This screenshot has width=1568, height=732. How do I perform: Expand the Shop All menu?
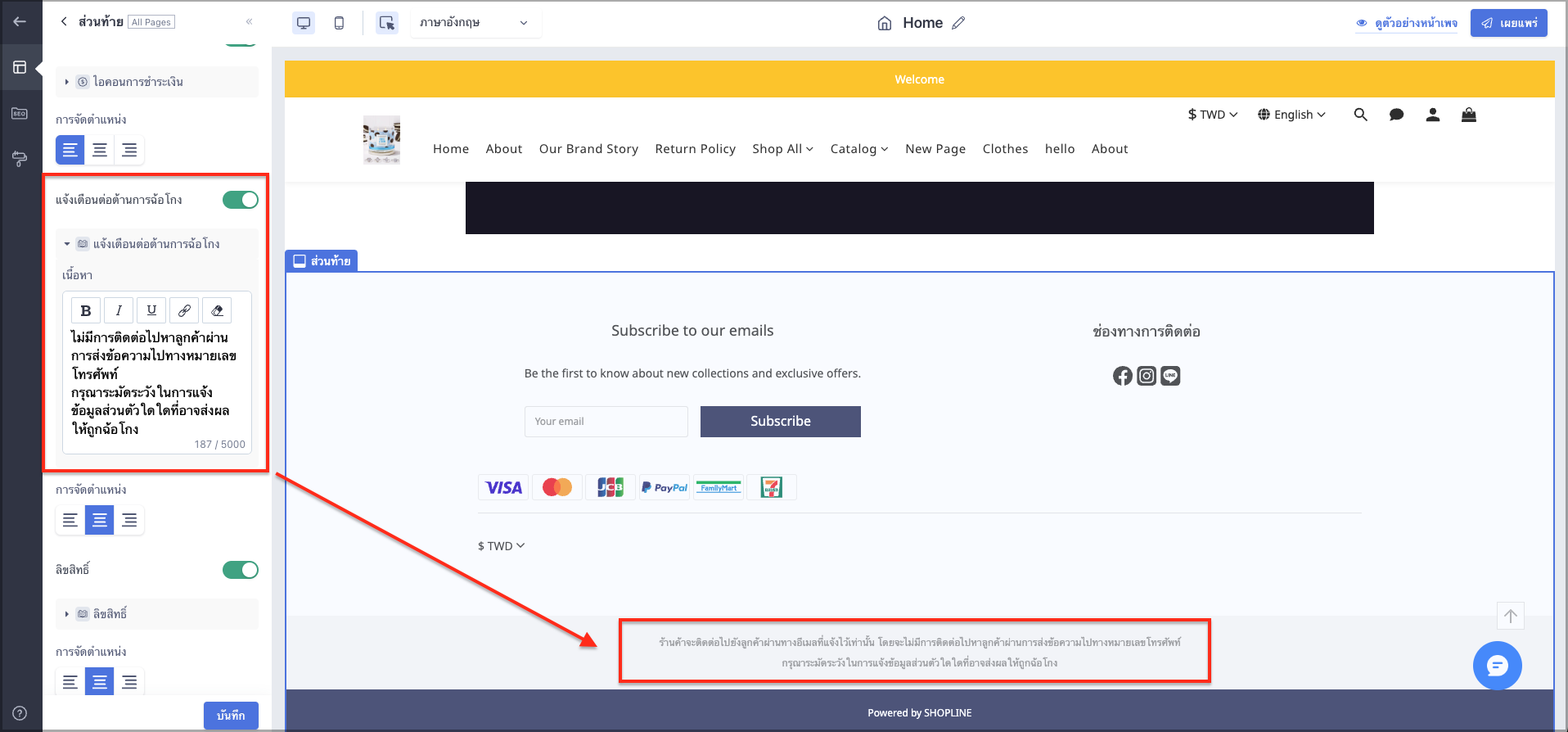click(782, 149)
